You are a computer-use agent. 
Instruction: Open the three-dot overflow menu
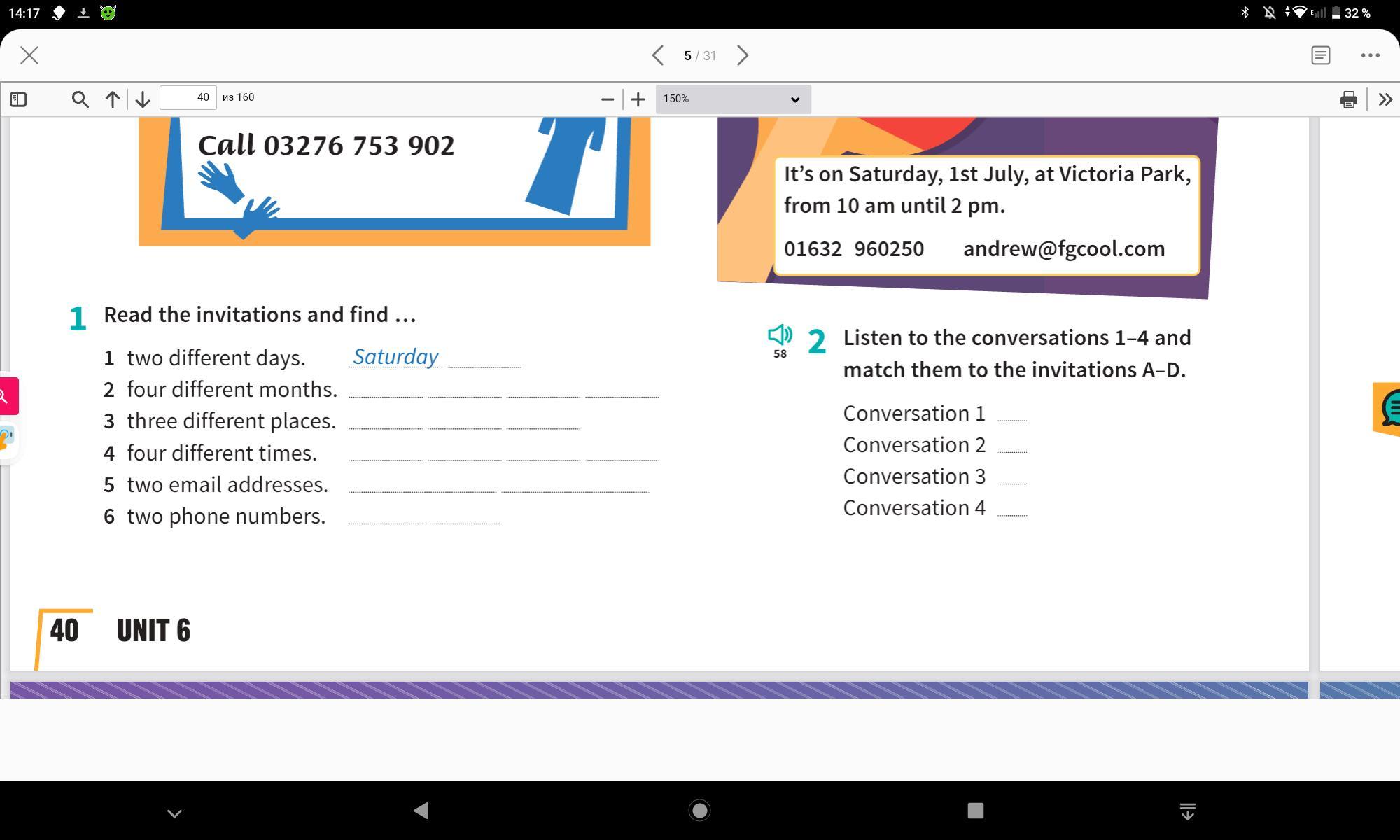(x=1370, y=55)
